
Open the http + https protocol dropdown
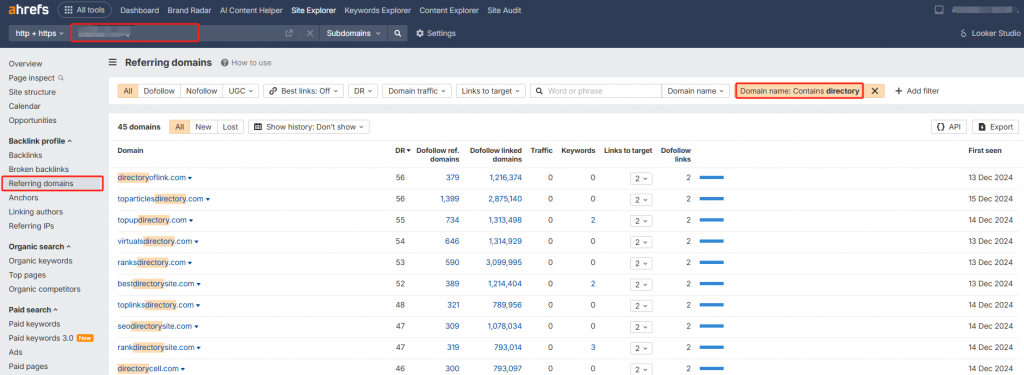39,33
